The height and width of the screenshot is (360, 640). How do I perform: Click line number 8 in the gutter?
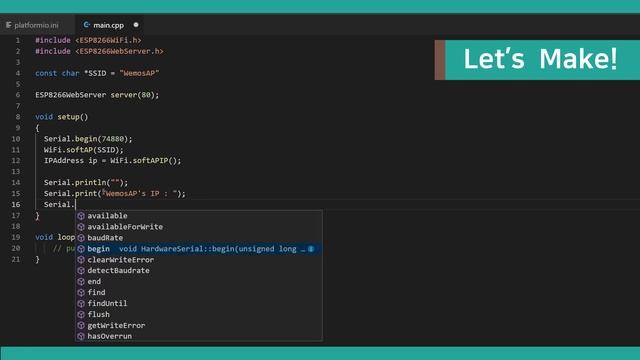click(x=18, y=117)
